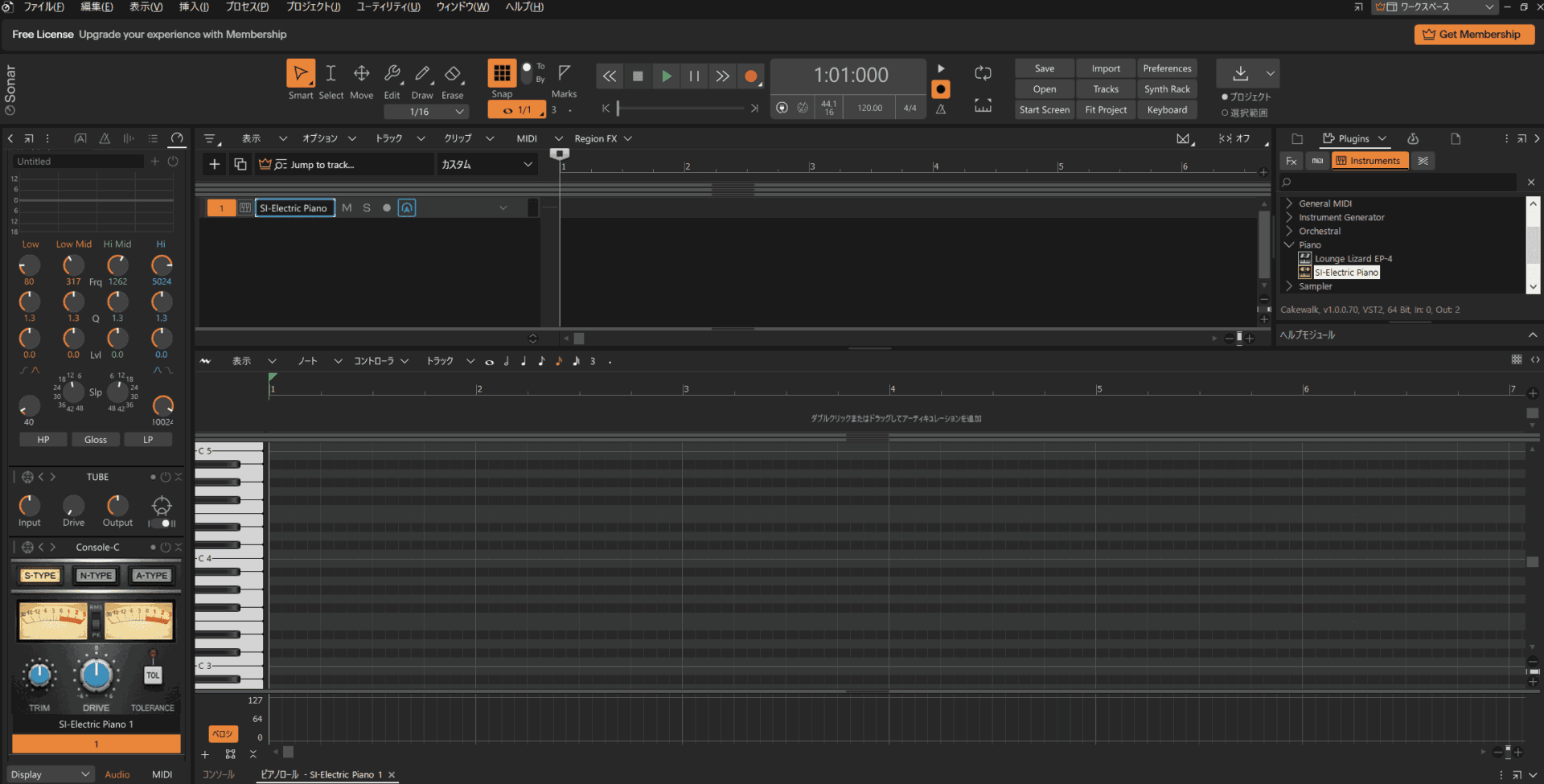
Task: Select the プロジェクト radio button
Action: (x=1225, y=97)
